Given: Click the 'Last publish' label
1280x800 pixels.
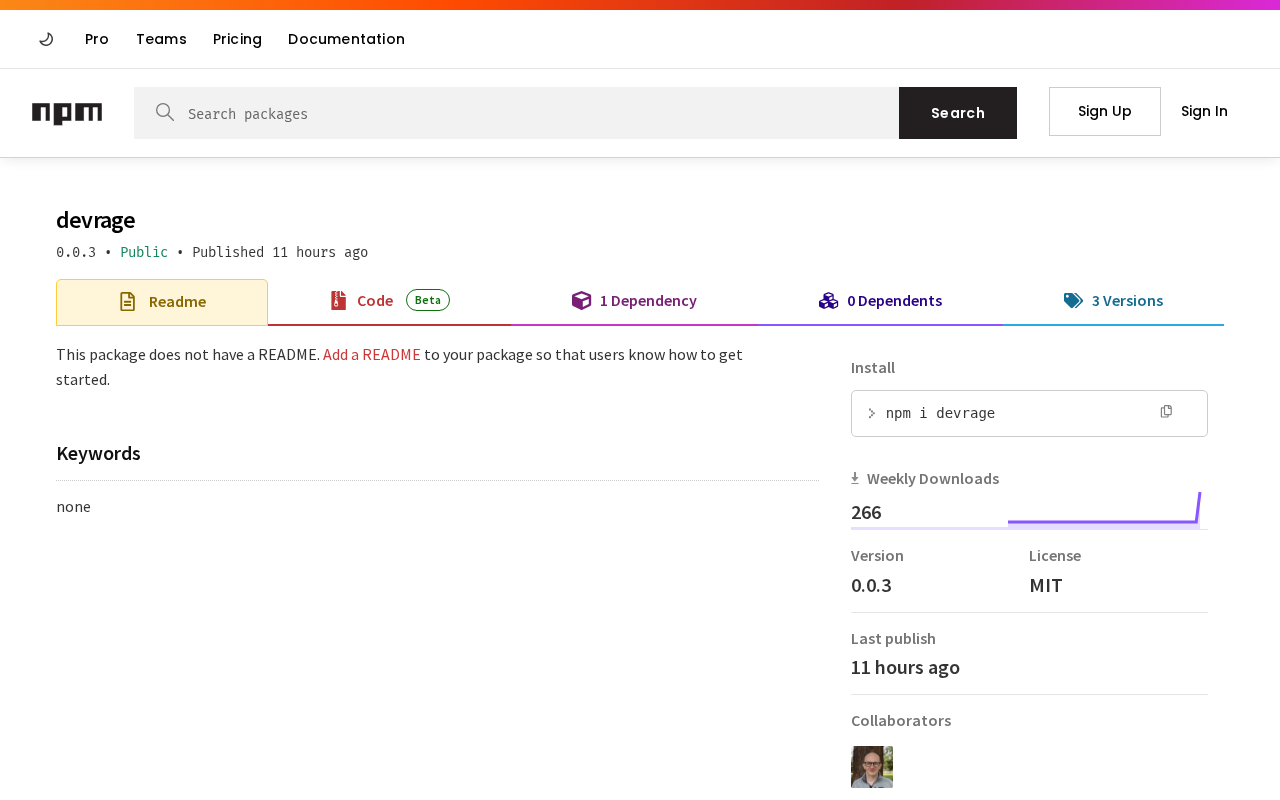Looking at the screenshot, I should [893, 638].
